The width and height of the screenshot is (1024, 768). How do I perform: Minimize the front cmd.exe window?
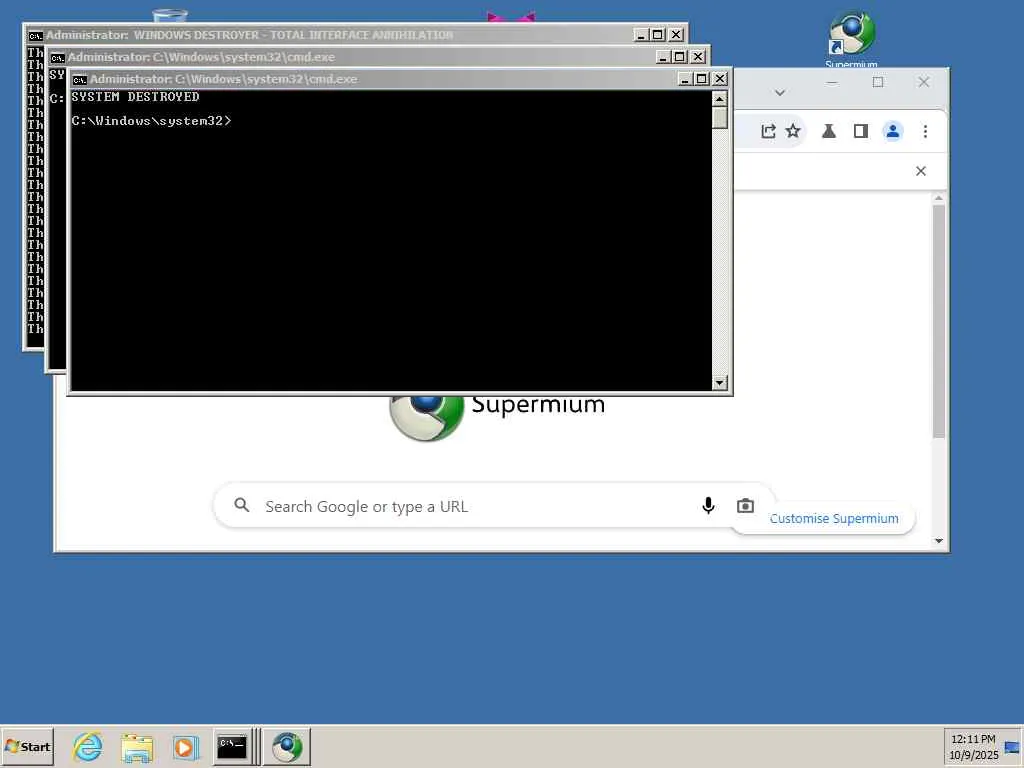(x=684, y=79)
